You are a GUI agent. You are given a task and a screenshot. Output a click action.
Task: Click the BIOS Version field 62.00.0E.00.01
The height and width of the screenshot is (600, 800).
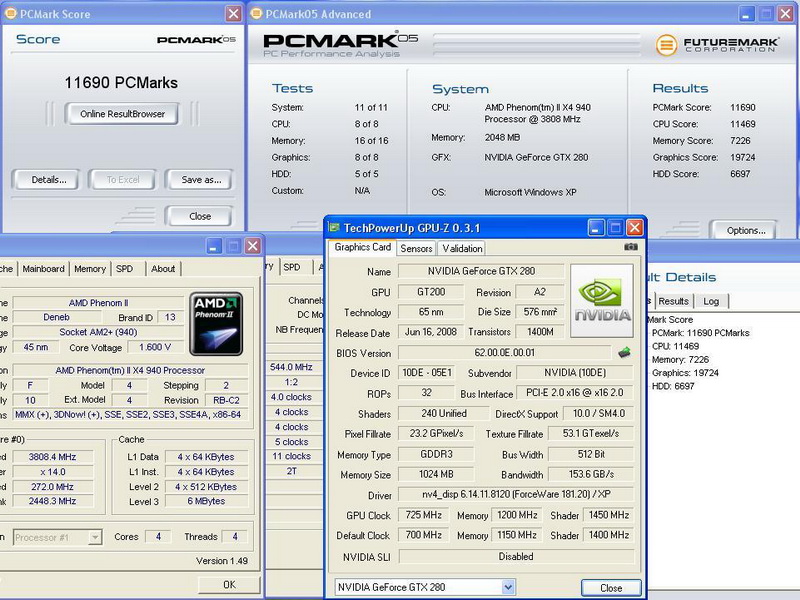(505, 353)
